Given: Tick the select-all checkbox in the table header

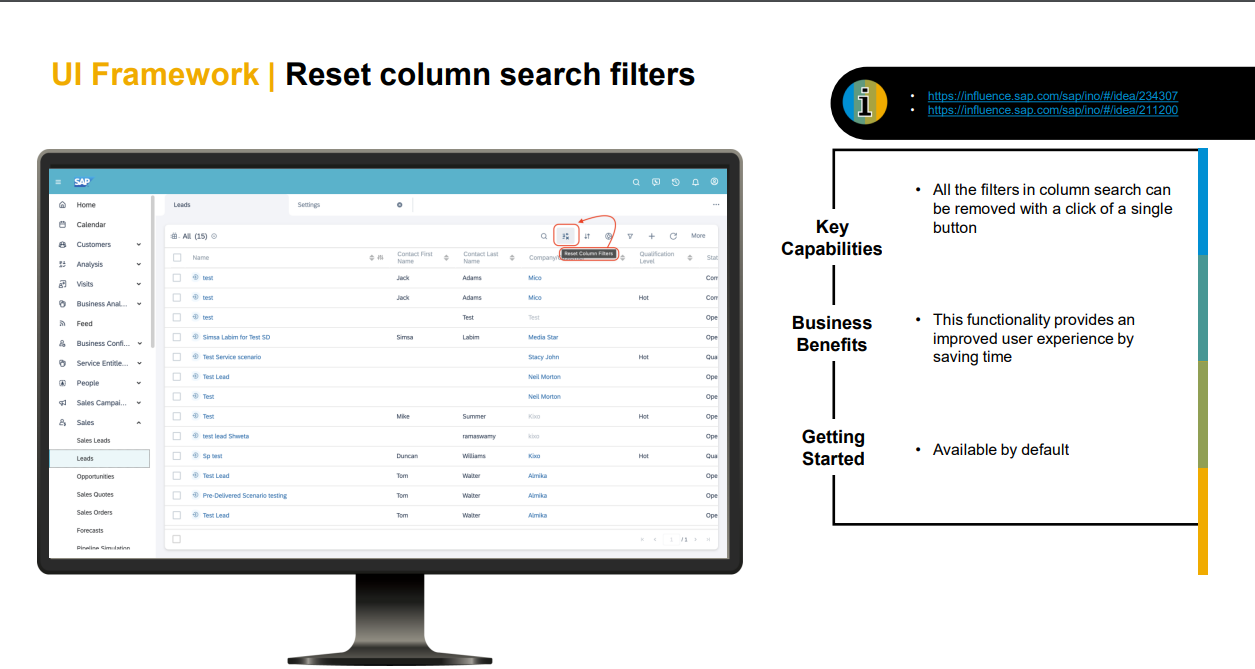Looking at the screenshot, I should [x=177, y=258].
